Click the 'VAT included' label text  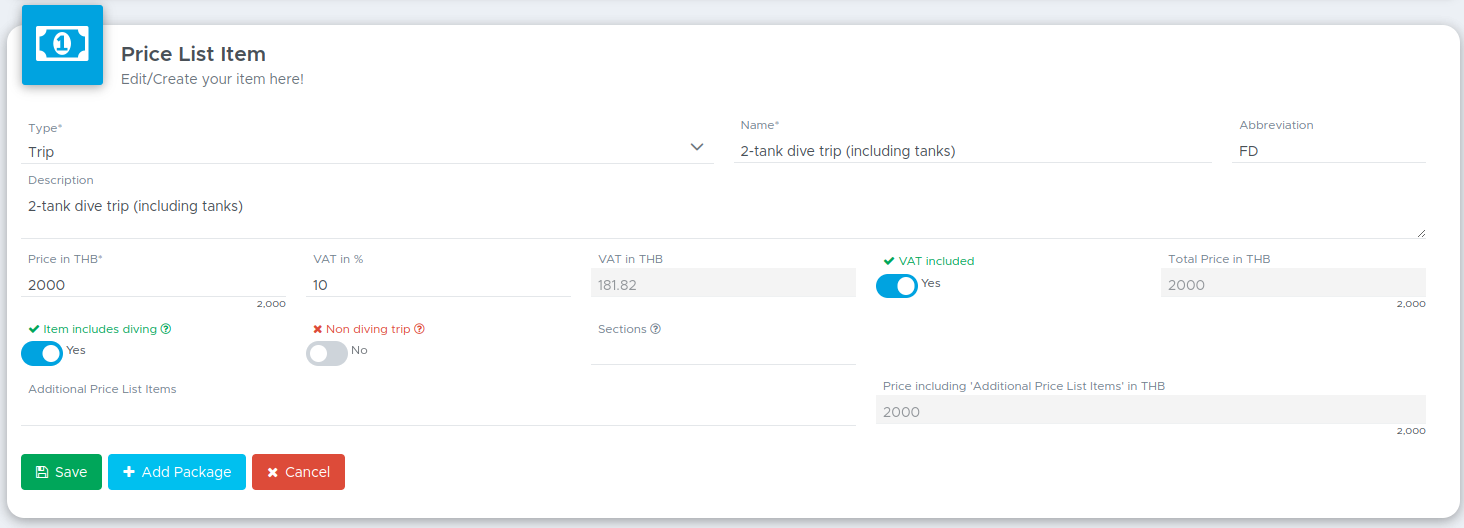(936, 261)
